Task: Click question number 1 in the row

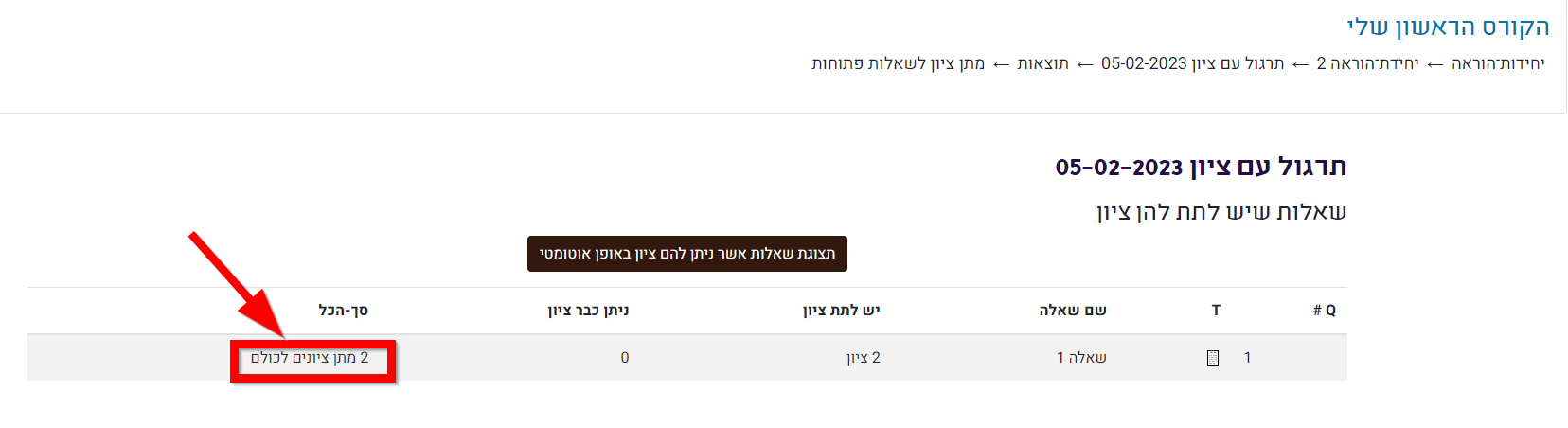Action: [x=1247, y=358]
